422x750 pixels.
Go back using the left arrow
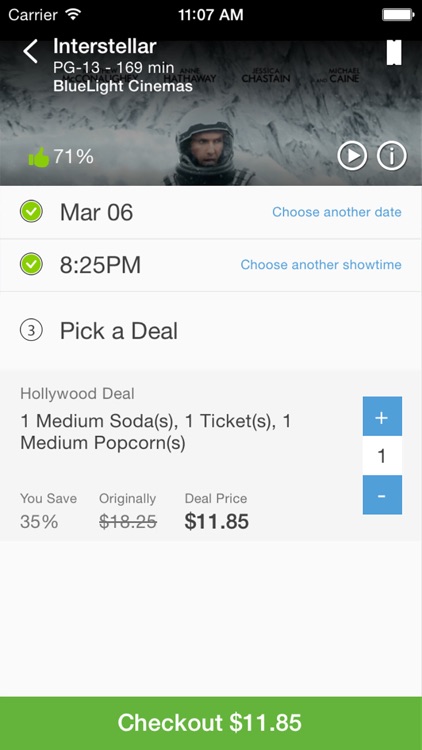(x=31, y=51)
